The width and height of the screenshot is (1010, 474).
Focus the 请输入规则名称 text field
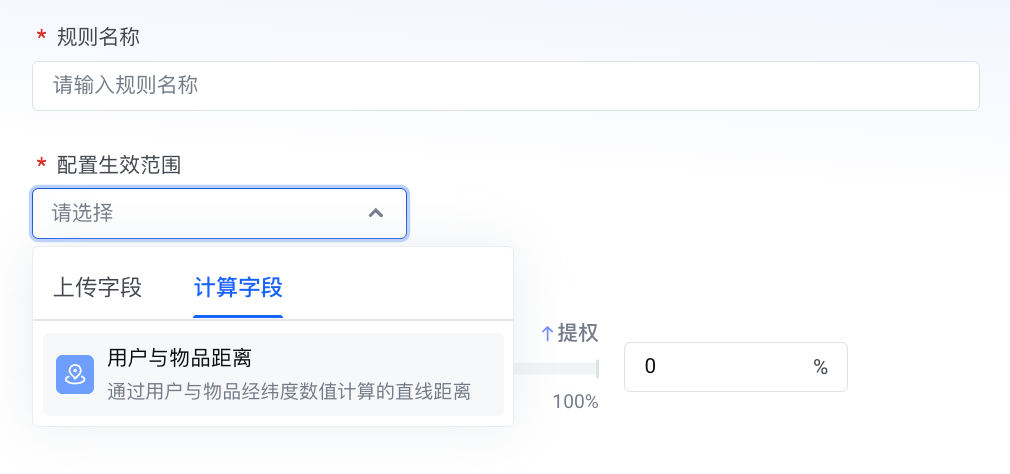505,86
